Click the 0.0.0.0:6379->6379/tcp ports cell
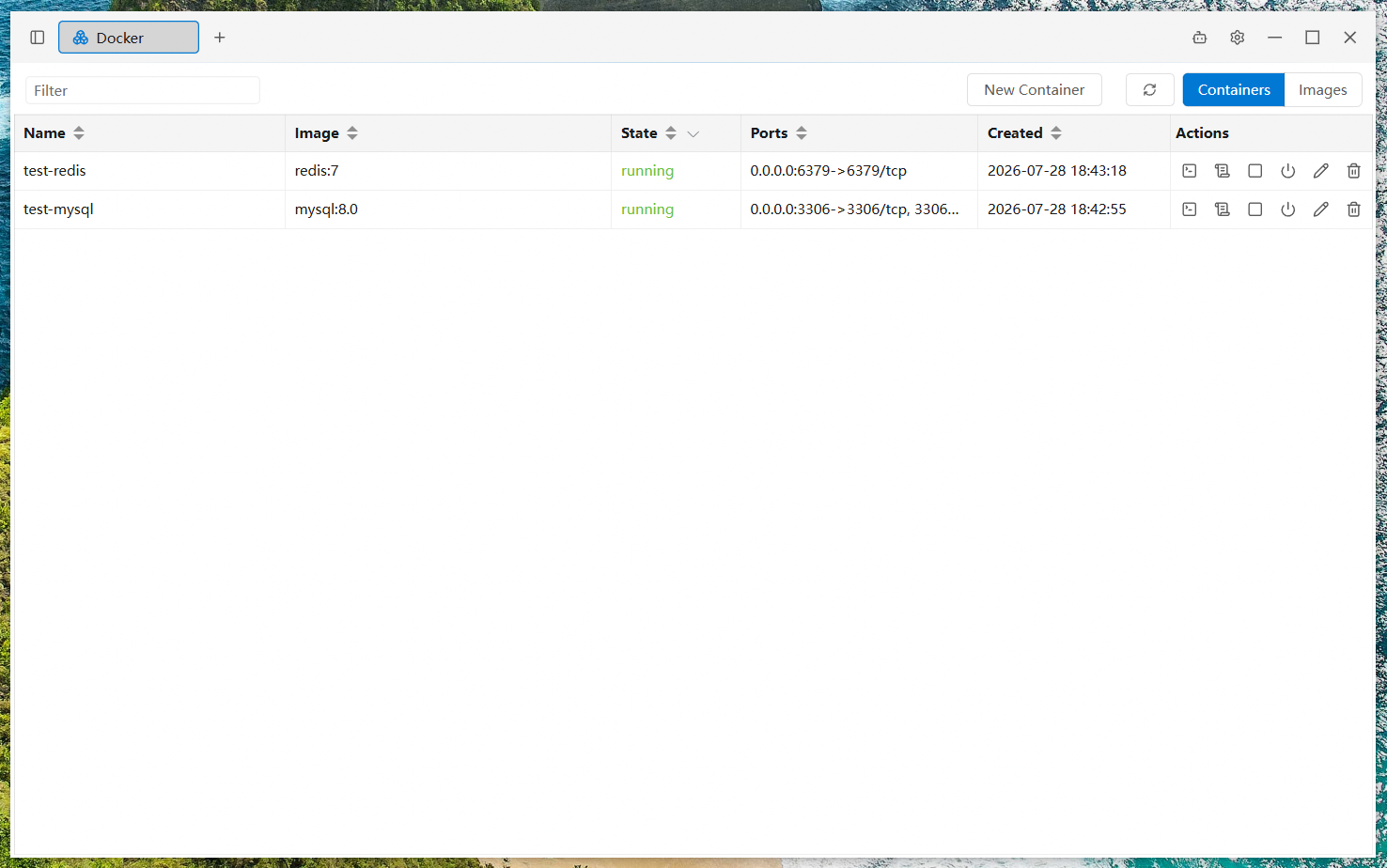The height and width of the screenshot is (868, 1387). point(859,171)
